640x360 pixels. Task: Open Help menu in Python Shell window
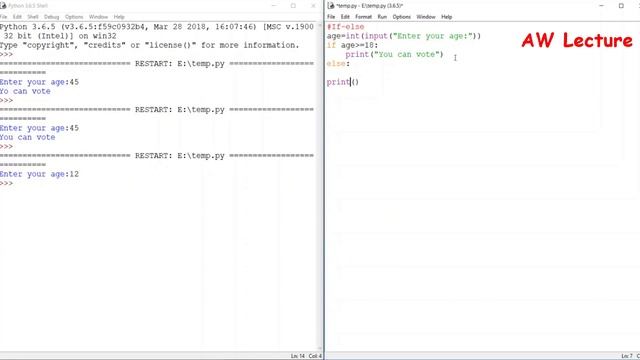pos(119,17)
